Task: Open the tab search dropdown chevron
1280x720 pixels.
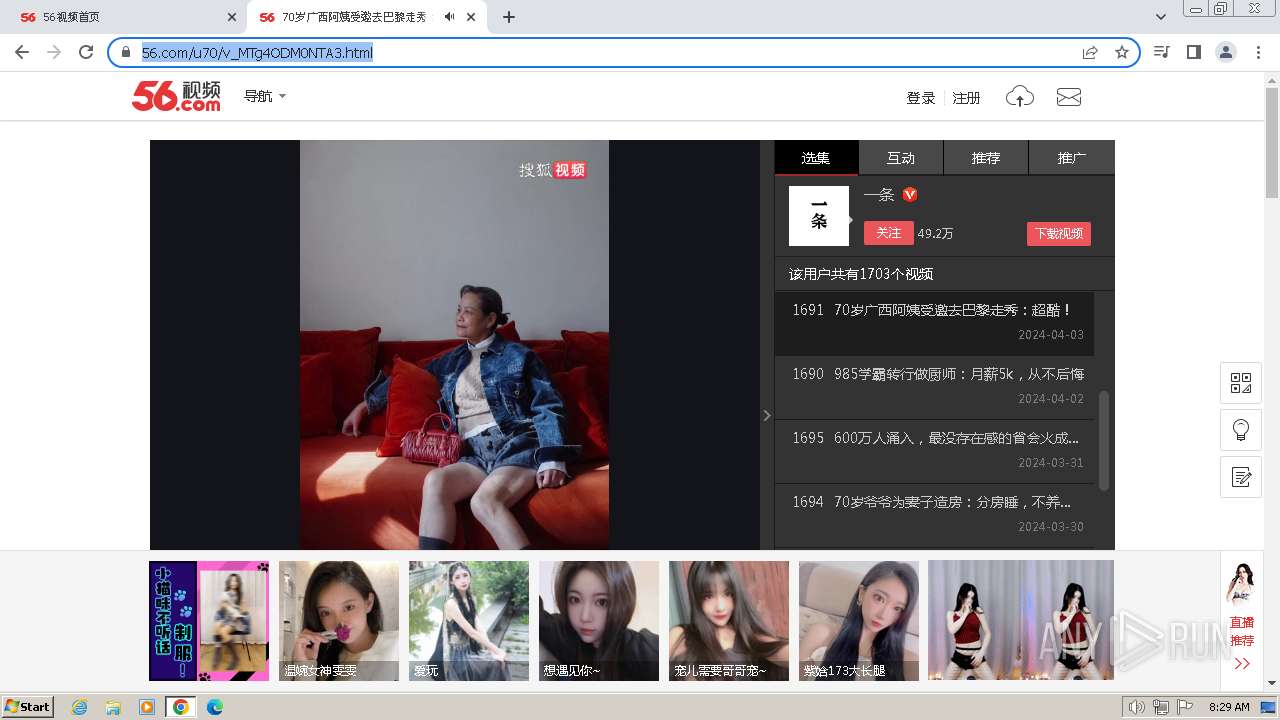Action: (1161, 17)
